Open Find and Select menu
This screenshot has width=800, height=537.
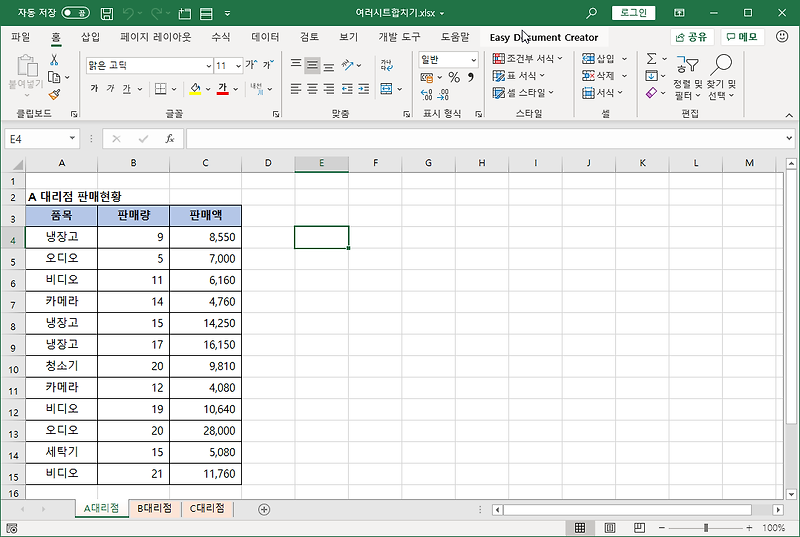(x=721, y=76)
